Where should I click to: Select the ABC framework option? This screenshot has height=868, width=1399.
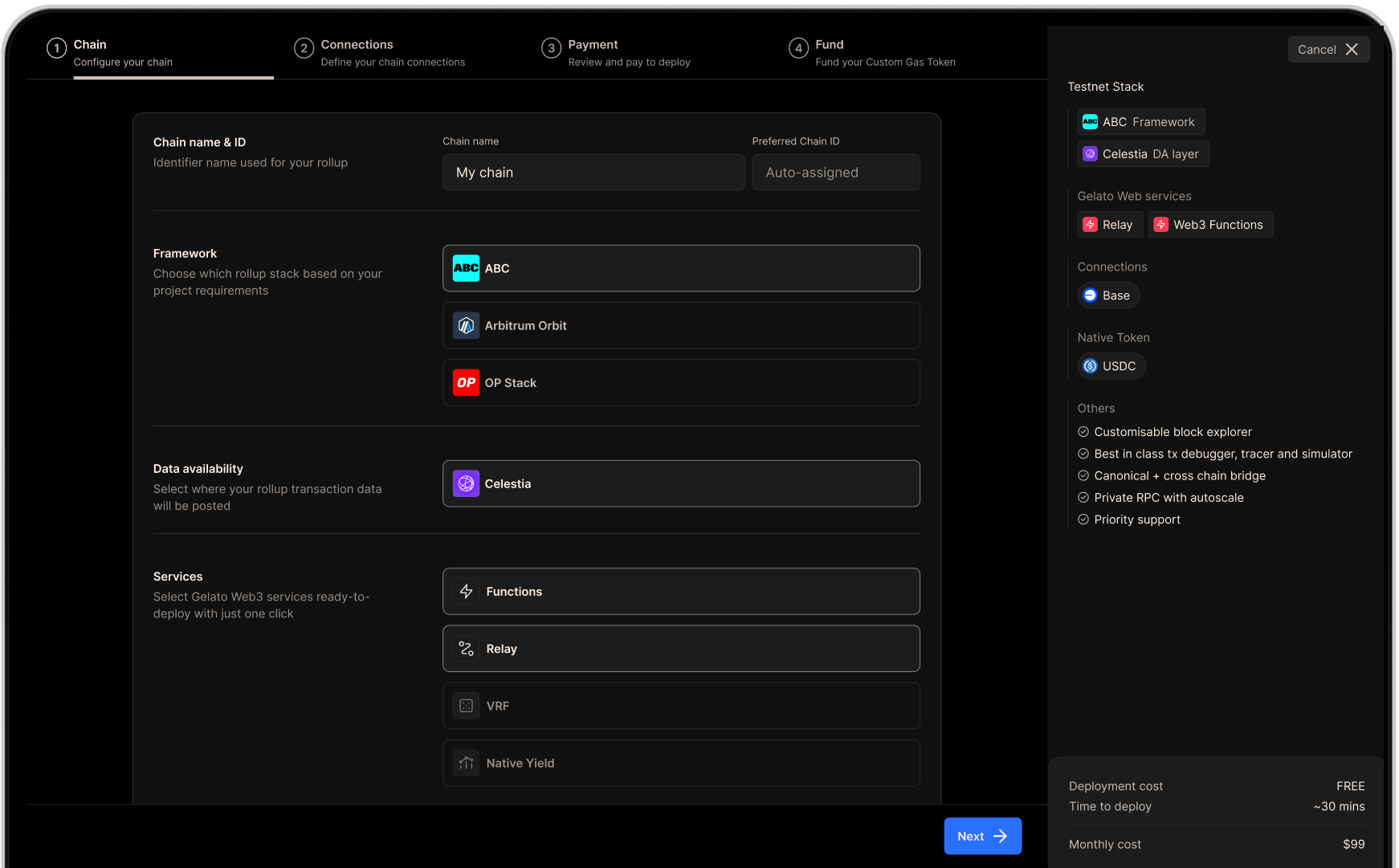point(681,268)
